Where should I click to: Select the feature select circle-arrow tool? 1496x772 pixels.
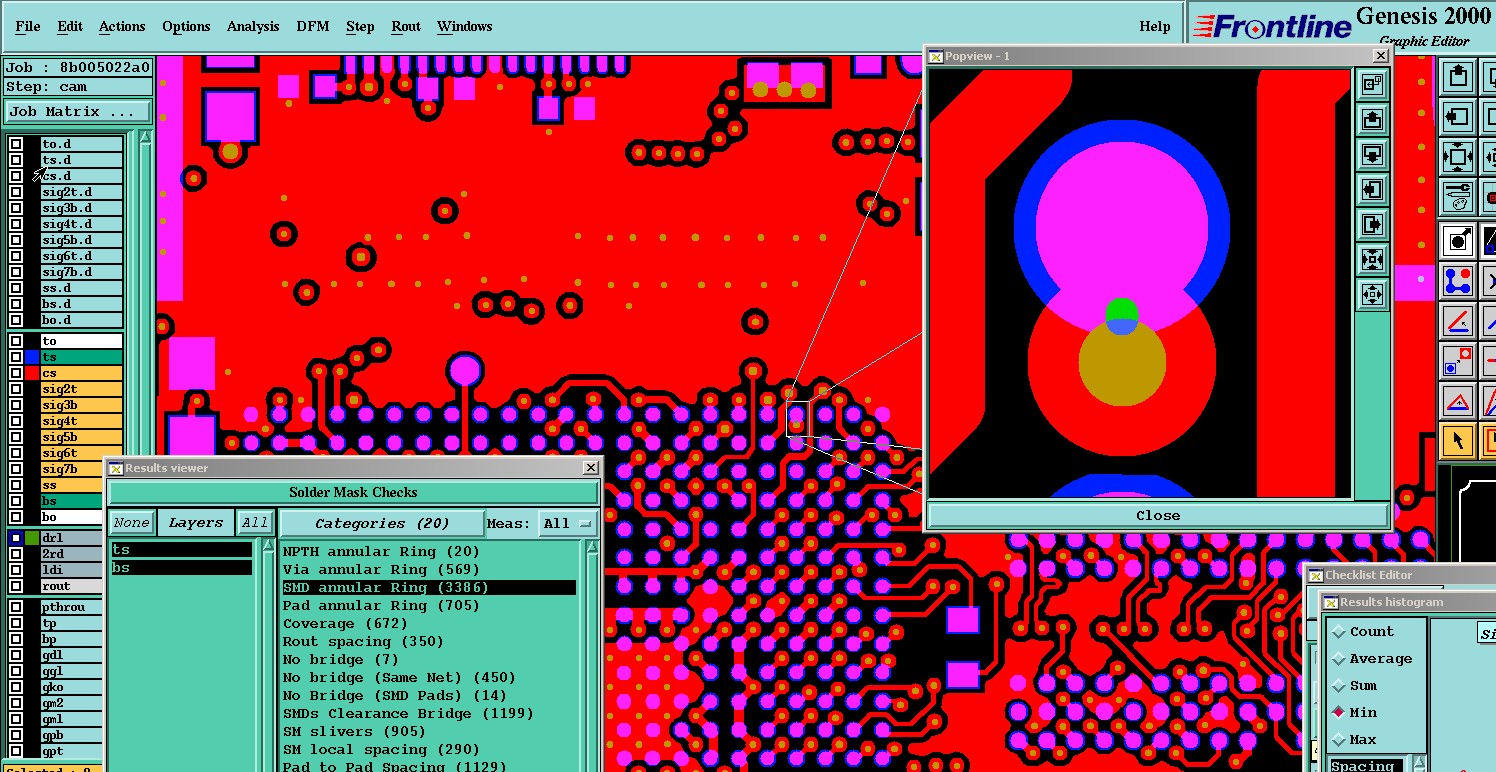point(1458,240)
